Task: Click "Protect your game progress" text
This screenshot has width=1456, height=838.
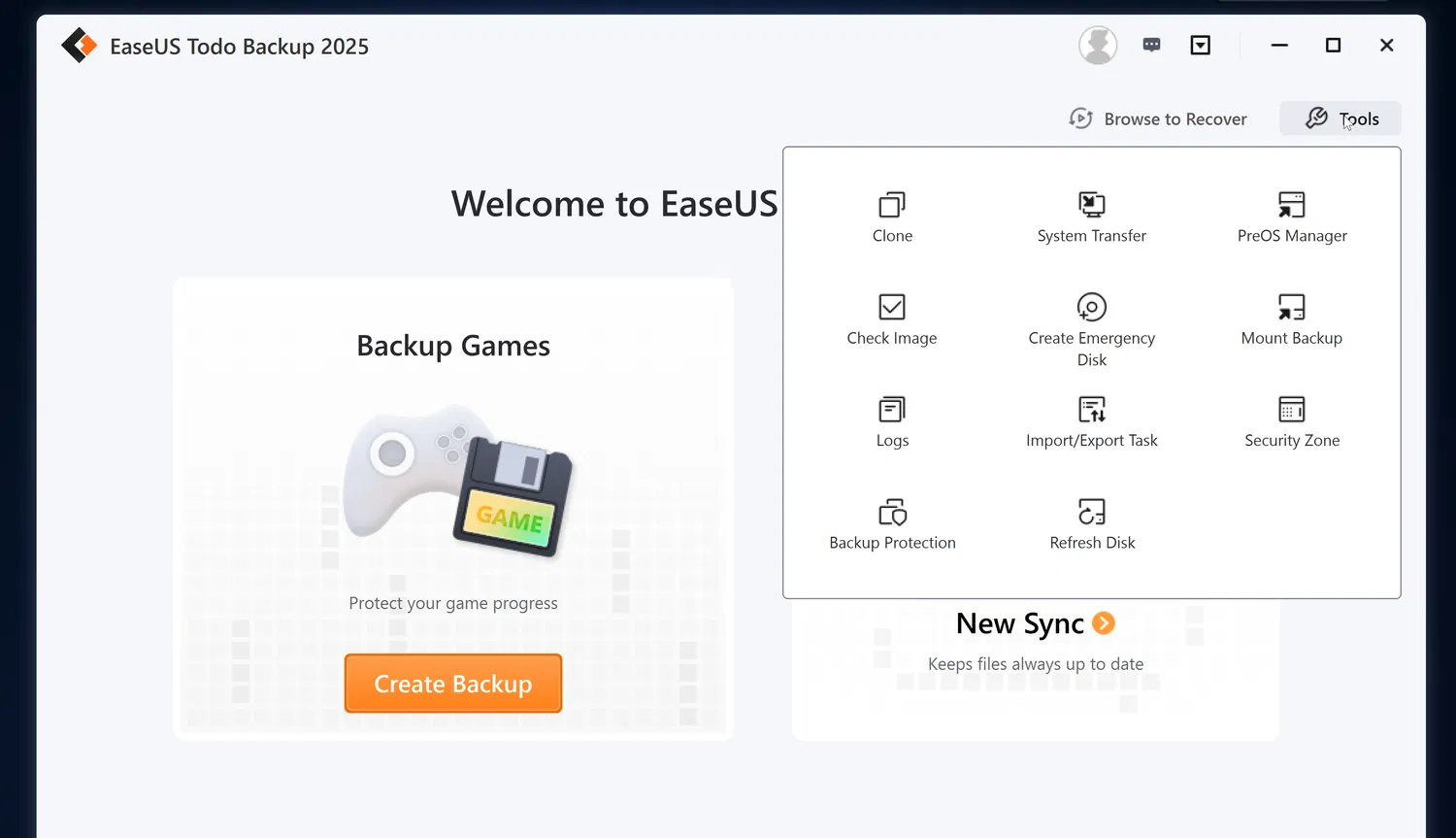Action: point(453,603)
